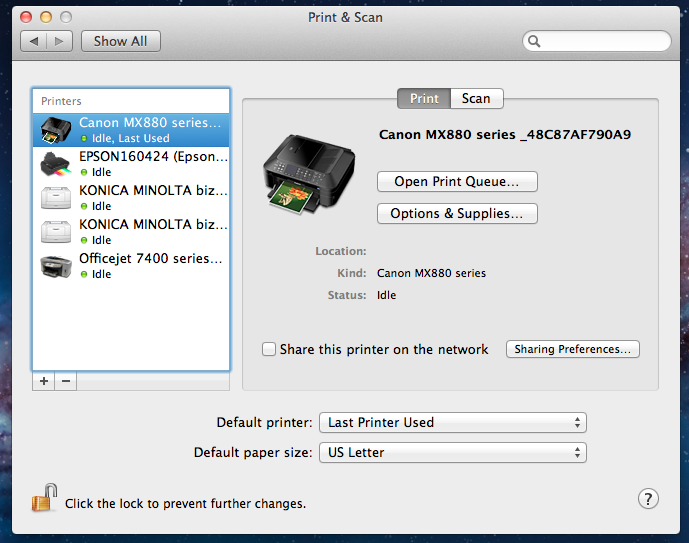This screenshot has width=689, height=543.
Task: Click the EPSON160424 printer icon
Action: pyautogui.click(x=56, y=164)
